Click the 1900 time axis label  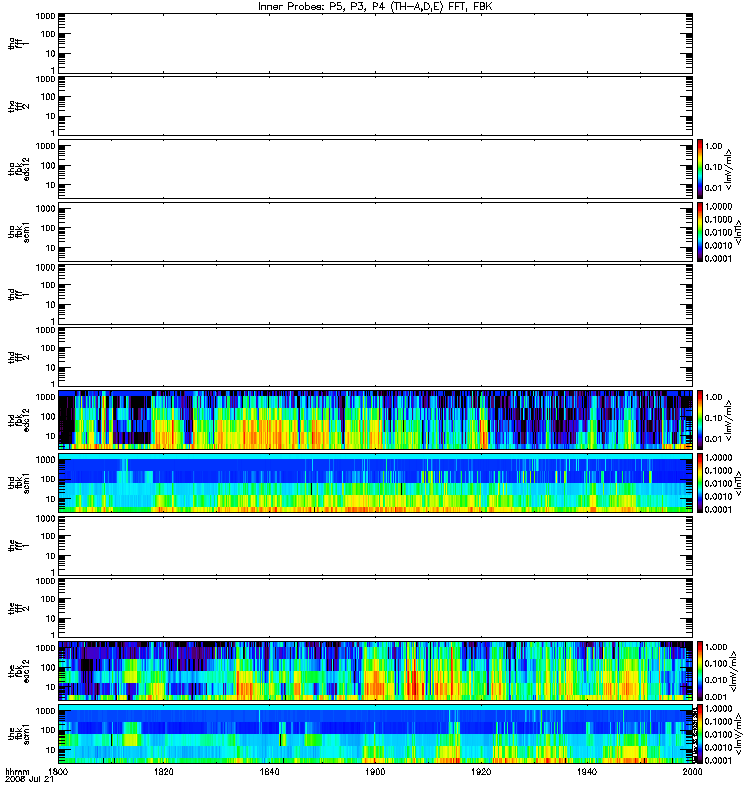(x=375, y=771)
